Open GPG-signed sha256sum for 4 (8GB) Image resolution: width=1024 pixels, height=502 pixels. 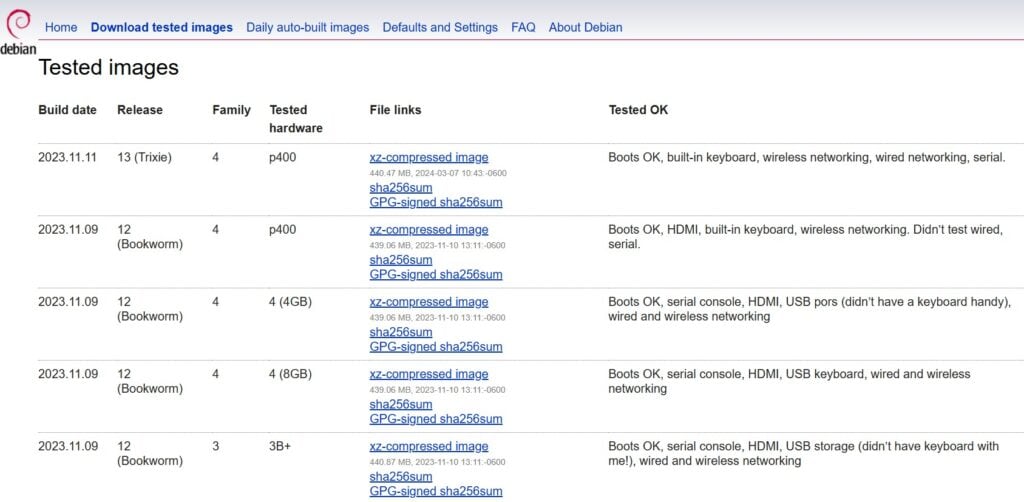[436, 419]
